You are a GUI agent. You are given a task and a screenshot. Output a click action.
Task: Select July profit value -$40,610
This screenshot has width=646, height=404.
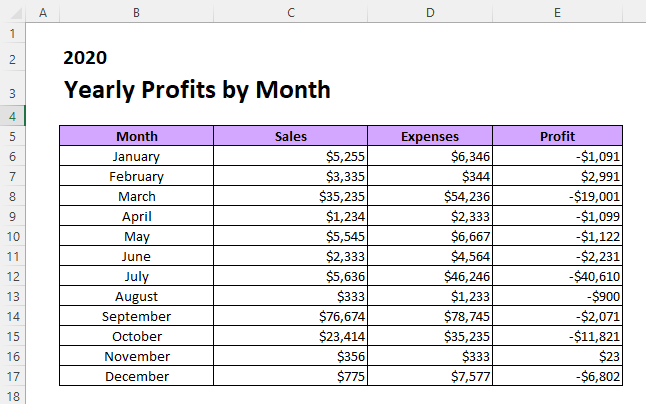(557, 276)
